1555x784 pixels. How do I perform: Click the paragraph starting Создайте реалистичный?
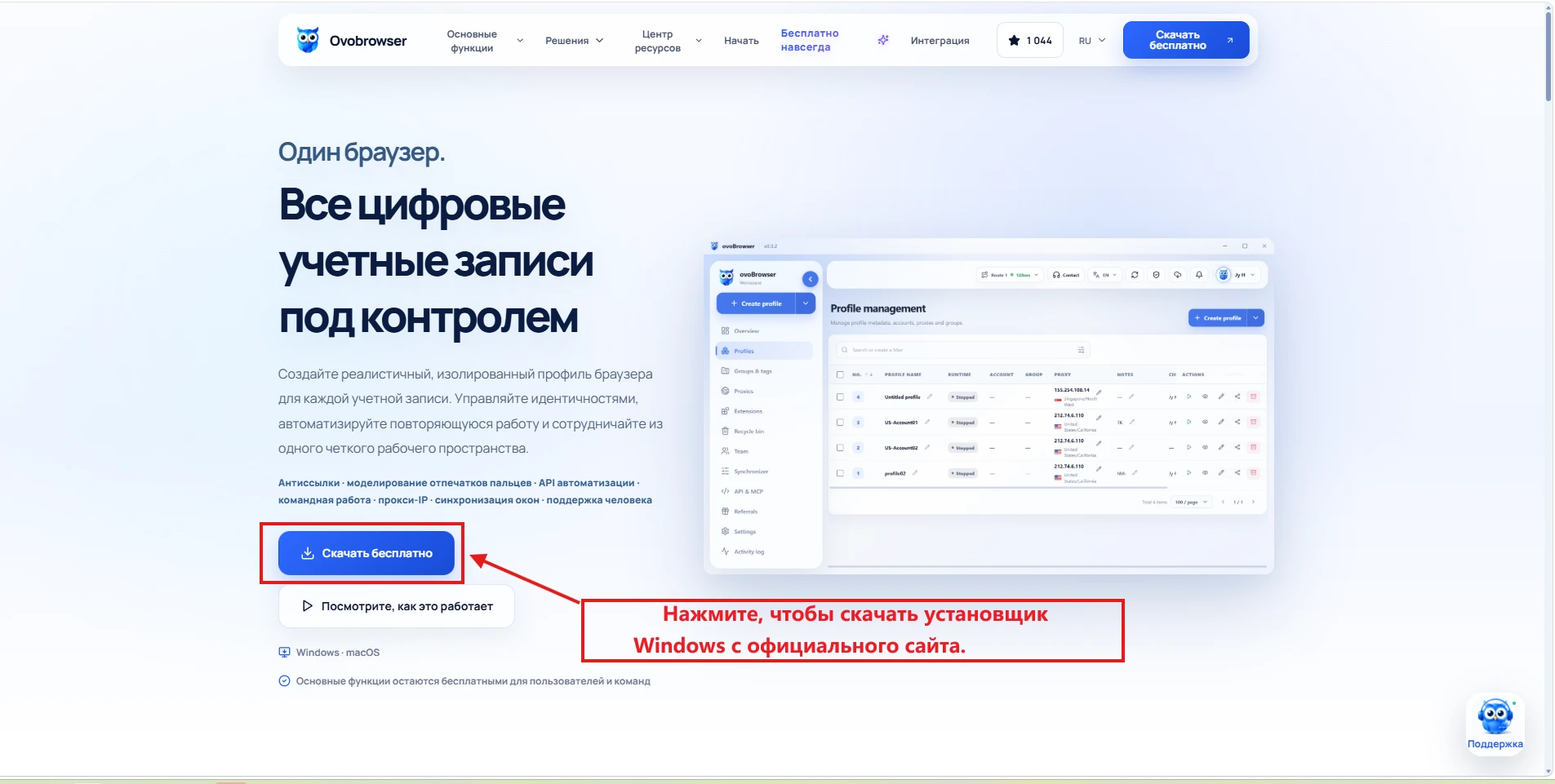(470, 411)
